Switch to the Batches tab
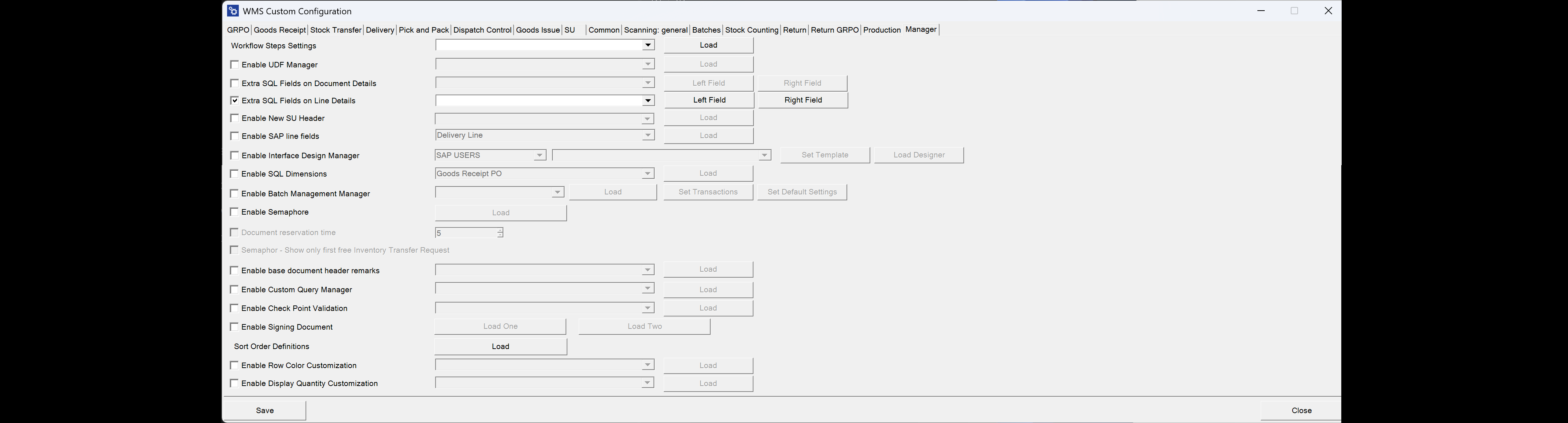This screenshot has width=1568, height=423. pos(706,30)
